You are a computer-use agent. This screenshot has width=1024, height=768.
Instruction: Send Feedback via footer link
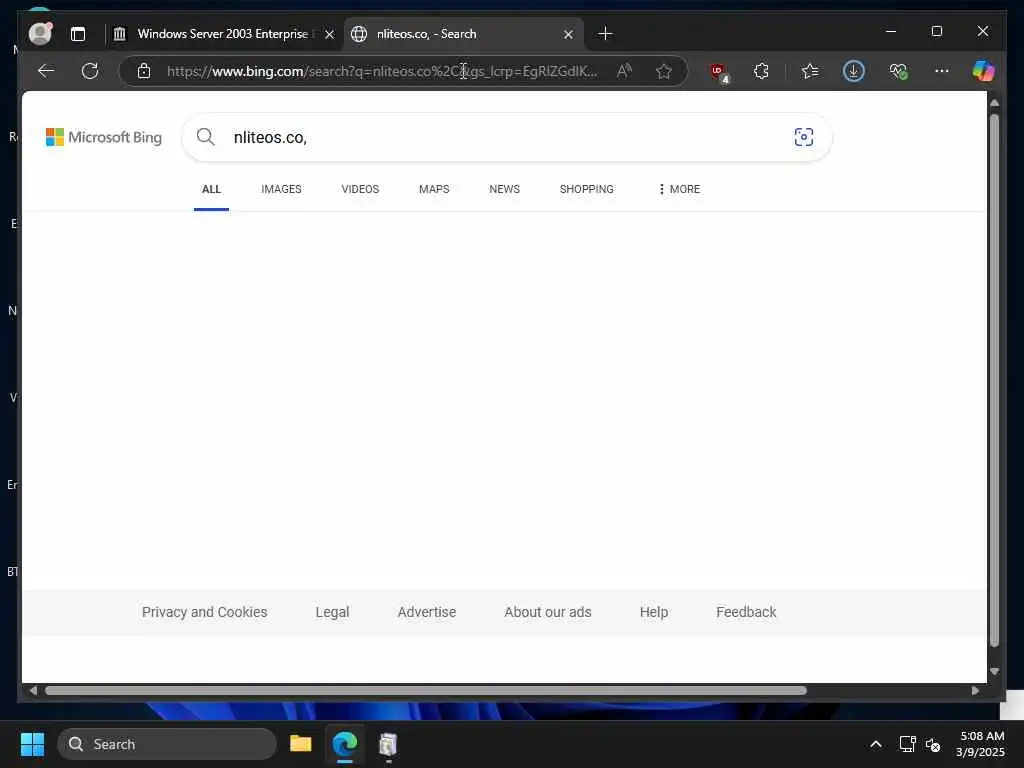(x=746, y=612)
